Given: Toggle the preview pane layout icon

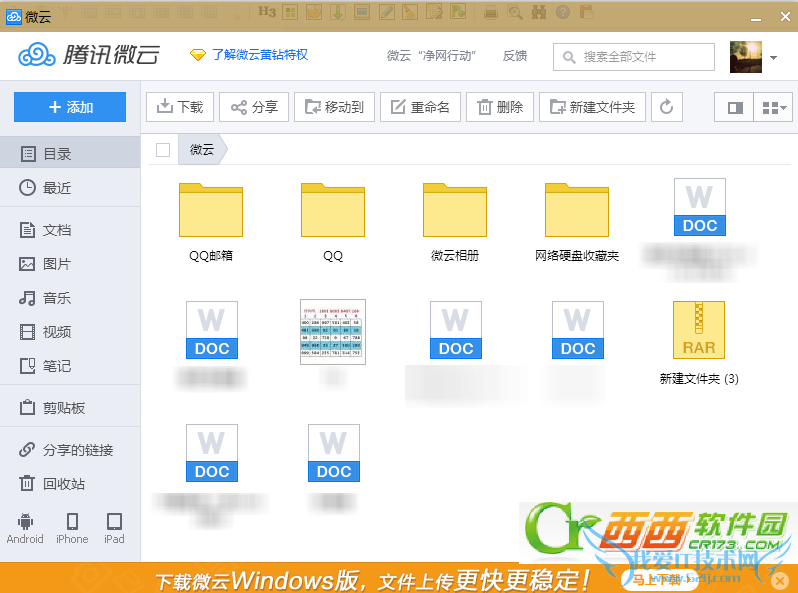Looking at the screenshot, I should pyautogui.click(x=734, y=107).
